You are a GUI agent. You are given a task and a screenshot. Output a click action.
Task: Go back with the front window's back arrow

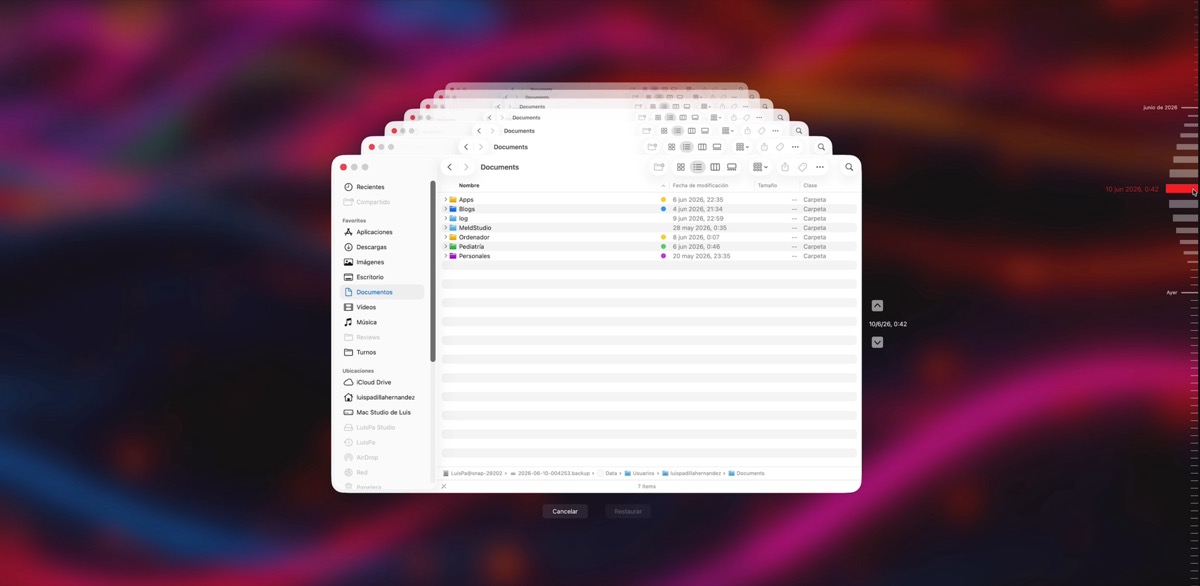coord(450,167)
